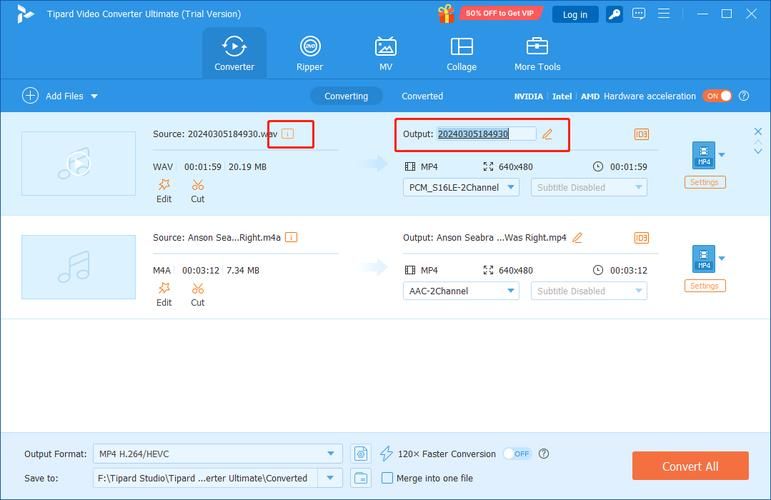Click the Log in button
The height and width of the screenshot is (500, 771).
click(x=575, y=14)
